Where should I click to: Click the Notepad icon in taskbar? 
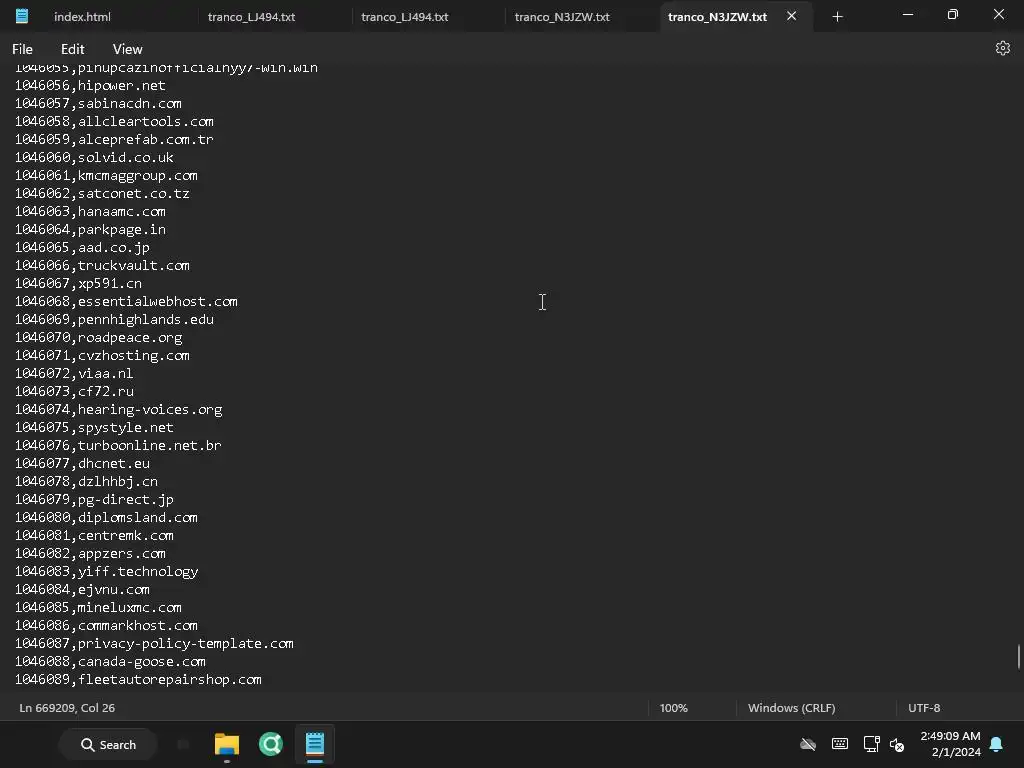(x=315, y=744)
